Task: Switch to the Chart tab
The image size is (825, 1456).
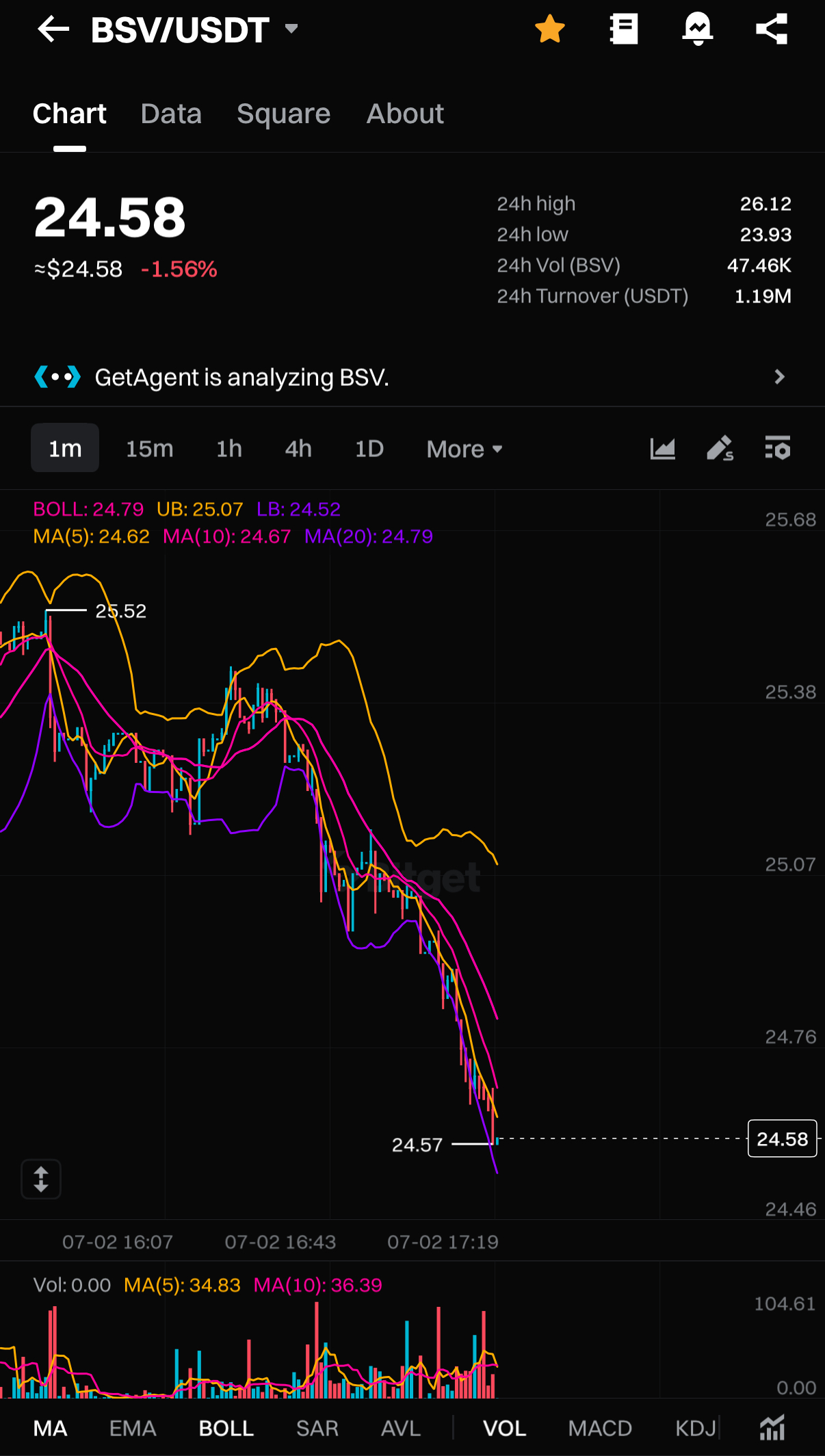Action: pyautogui.click(x=70, y=114)
